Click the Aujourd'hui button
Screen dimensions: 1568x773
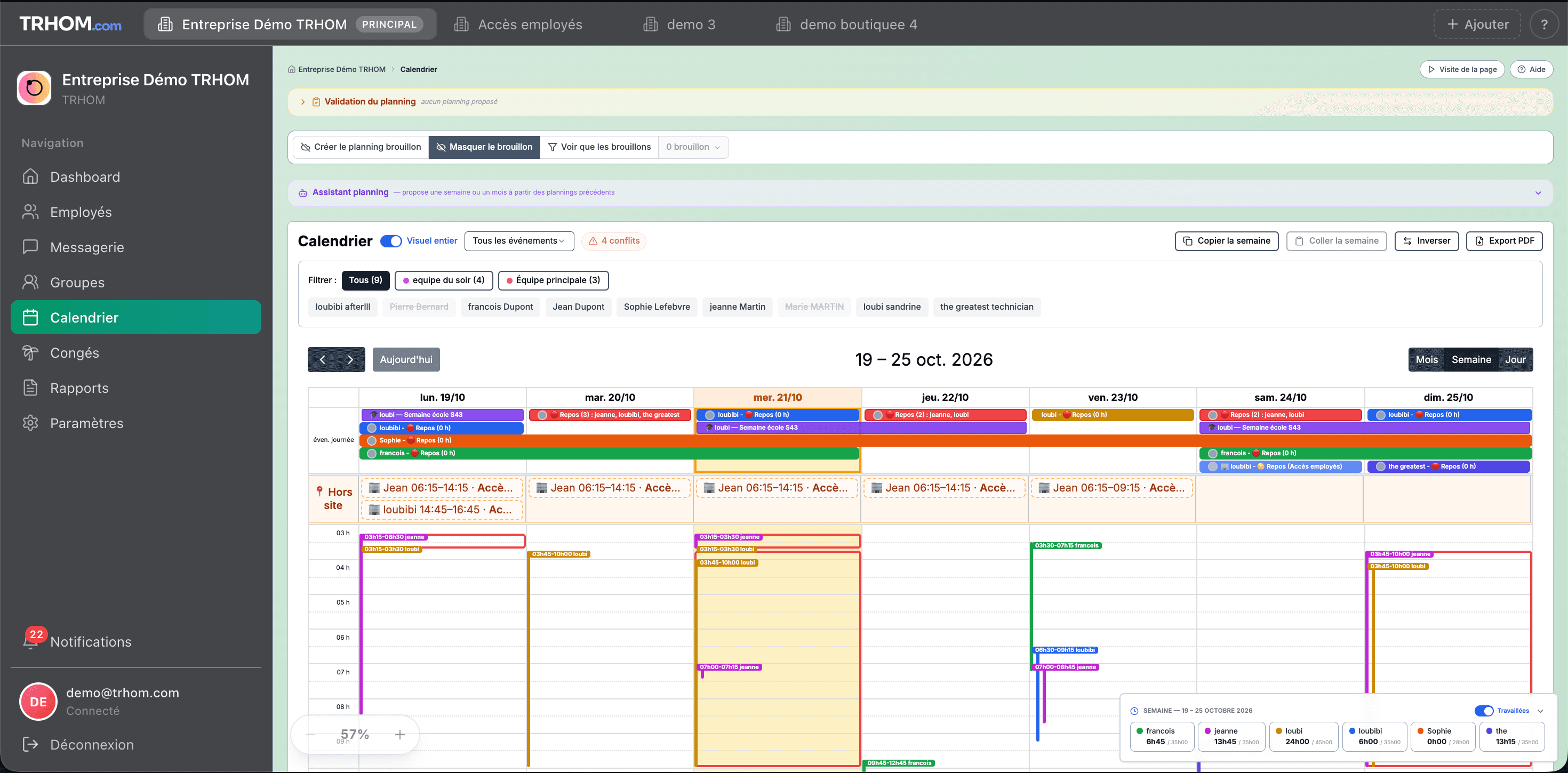(x=406, y=360)
